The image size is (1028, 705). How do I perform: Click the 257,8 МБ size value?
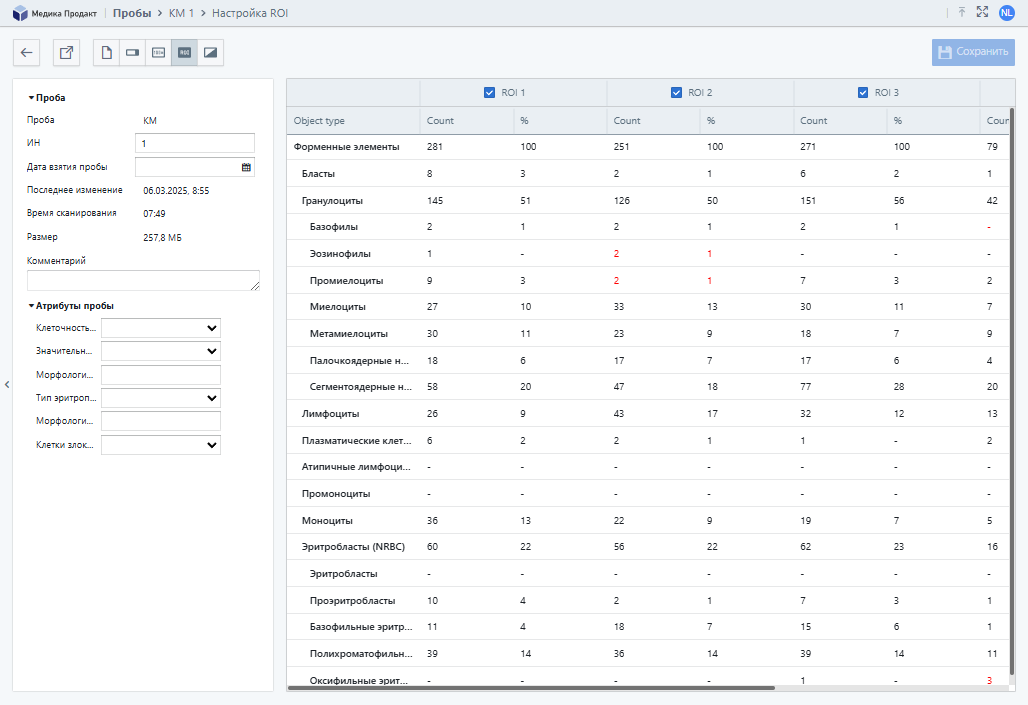coord(162,237)
